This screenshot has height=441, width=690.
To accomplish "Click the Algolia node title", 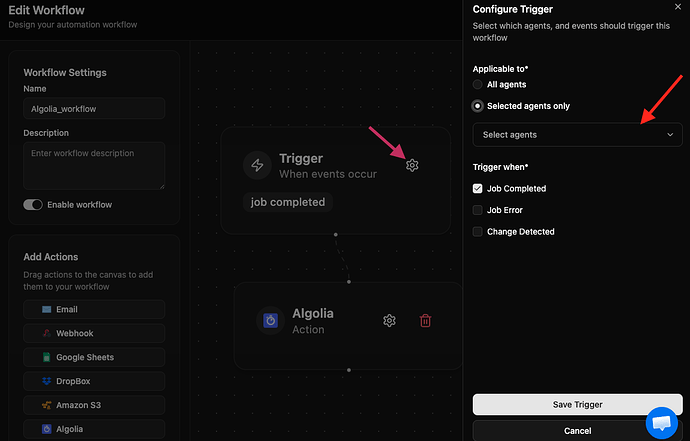I will pos(313,313).
